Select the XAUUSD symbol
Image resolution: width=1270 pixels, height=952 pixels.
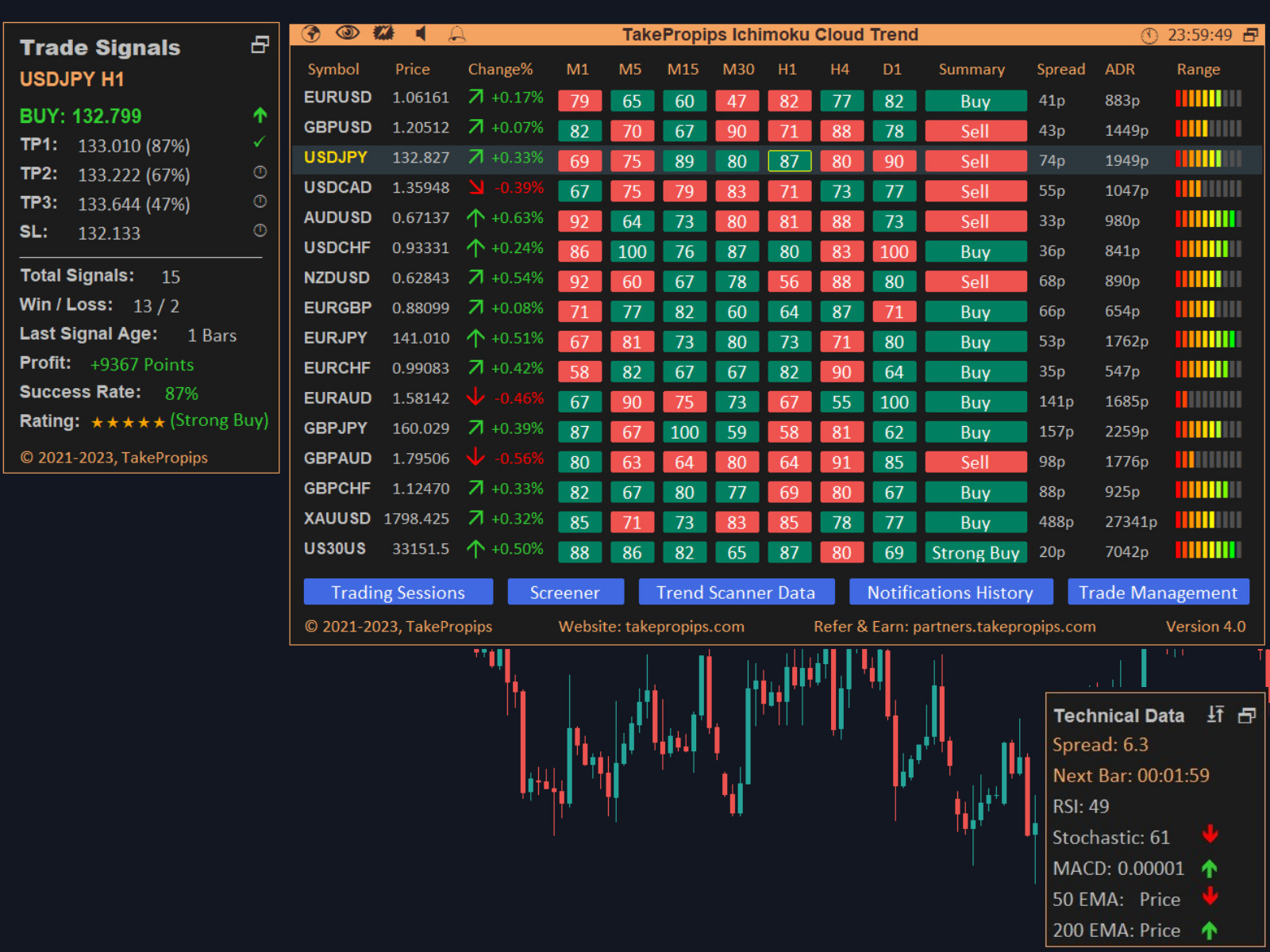pos(337,519)
